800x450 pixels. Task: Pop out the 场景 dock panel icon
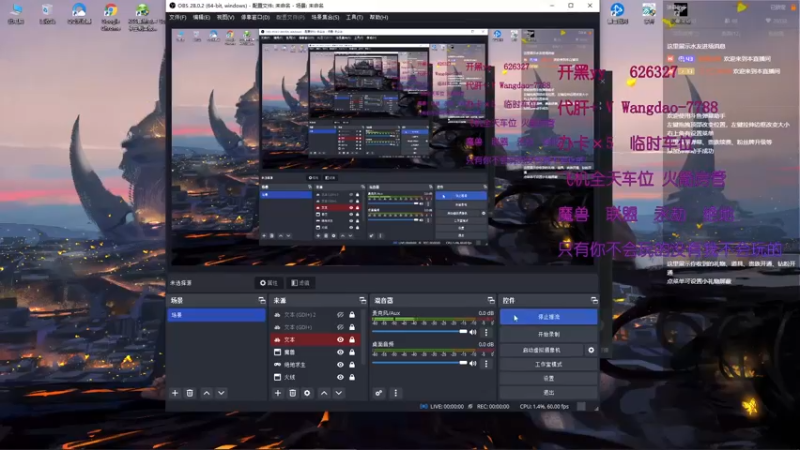click(262, 300)
